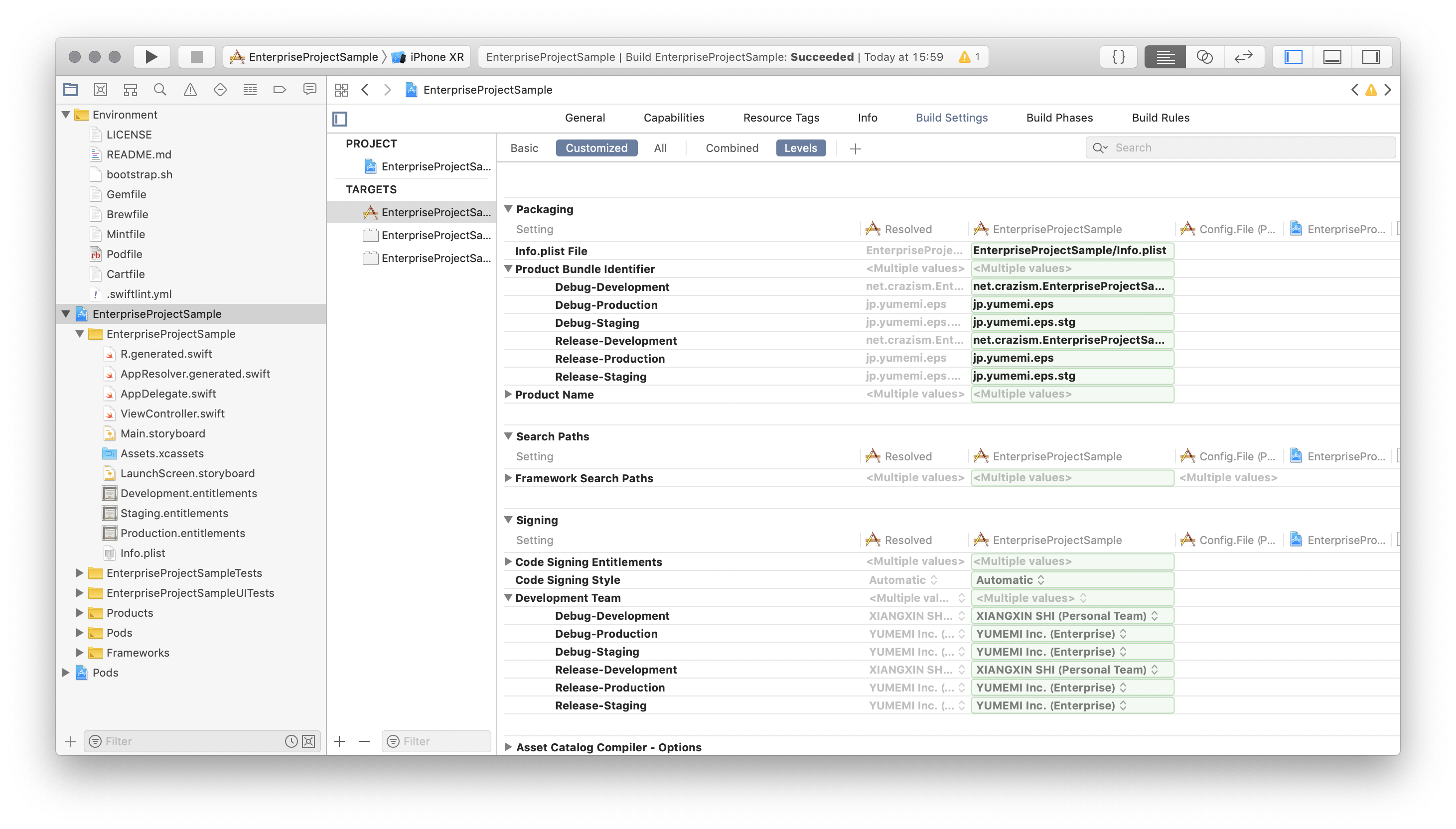The height and width of the screenshot is (829, 1456).
Task: Show All build settings
Action: point(660,148)
